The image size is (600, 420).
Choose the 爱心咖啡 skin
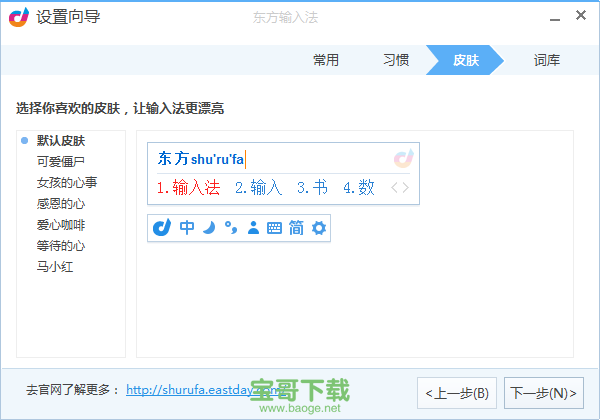(61, 225)
